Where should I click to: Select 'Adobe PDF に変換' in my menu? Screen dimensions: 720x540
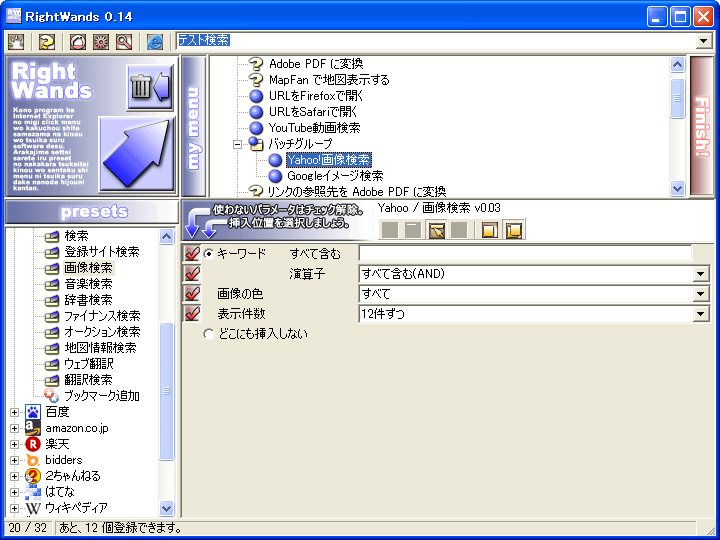tap(316, 64)
